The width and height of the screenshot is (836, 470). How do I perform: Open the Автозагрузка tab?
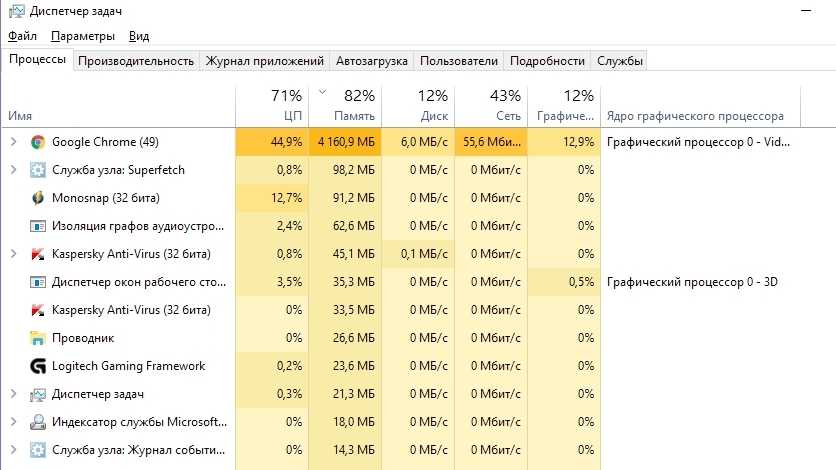372,61
